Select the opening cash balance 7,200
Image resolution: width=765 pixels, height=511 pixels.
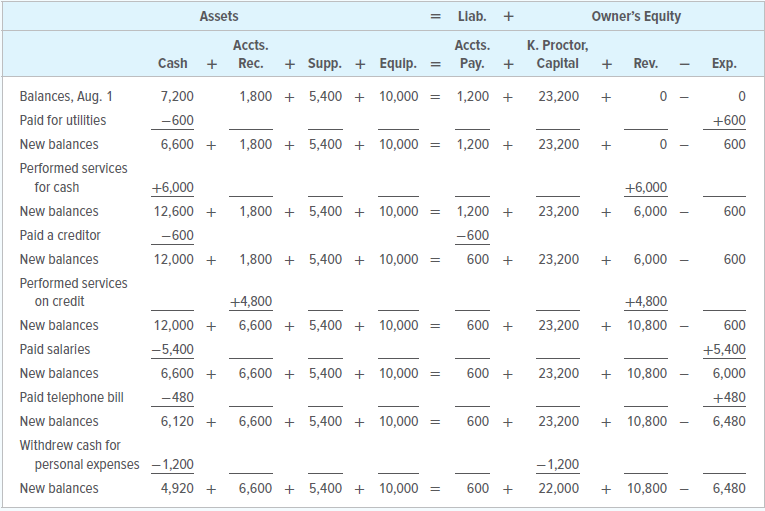coord(177,97)
